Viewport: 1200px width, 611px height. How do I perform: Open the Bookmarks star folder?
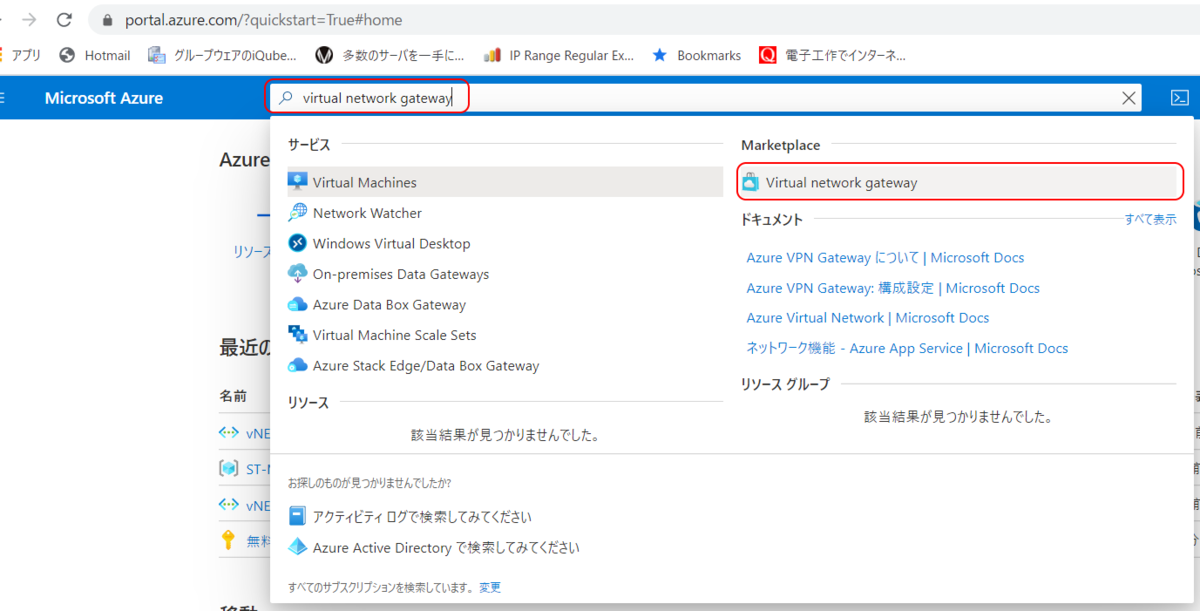pyautogui.click(x=697, y=55)
